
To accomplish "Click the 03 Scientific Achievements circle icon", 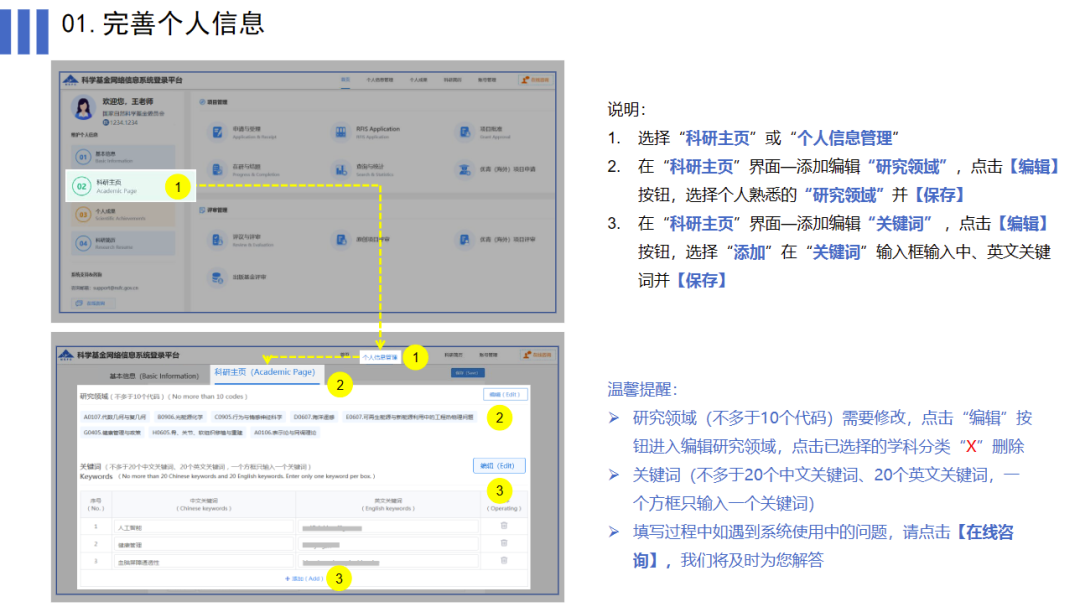I will (83, 214).
